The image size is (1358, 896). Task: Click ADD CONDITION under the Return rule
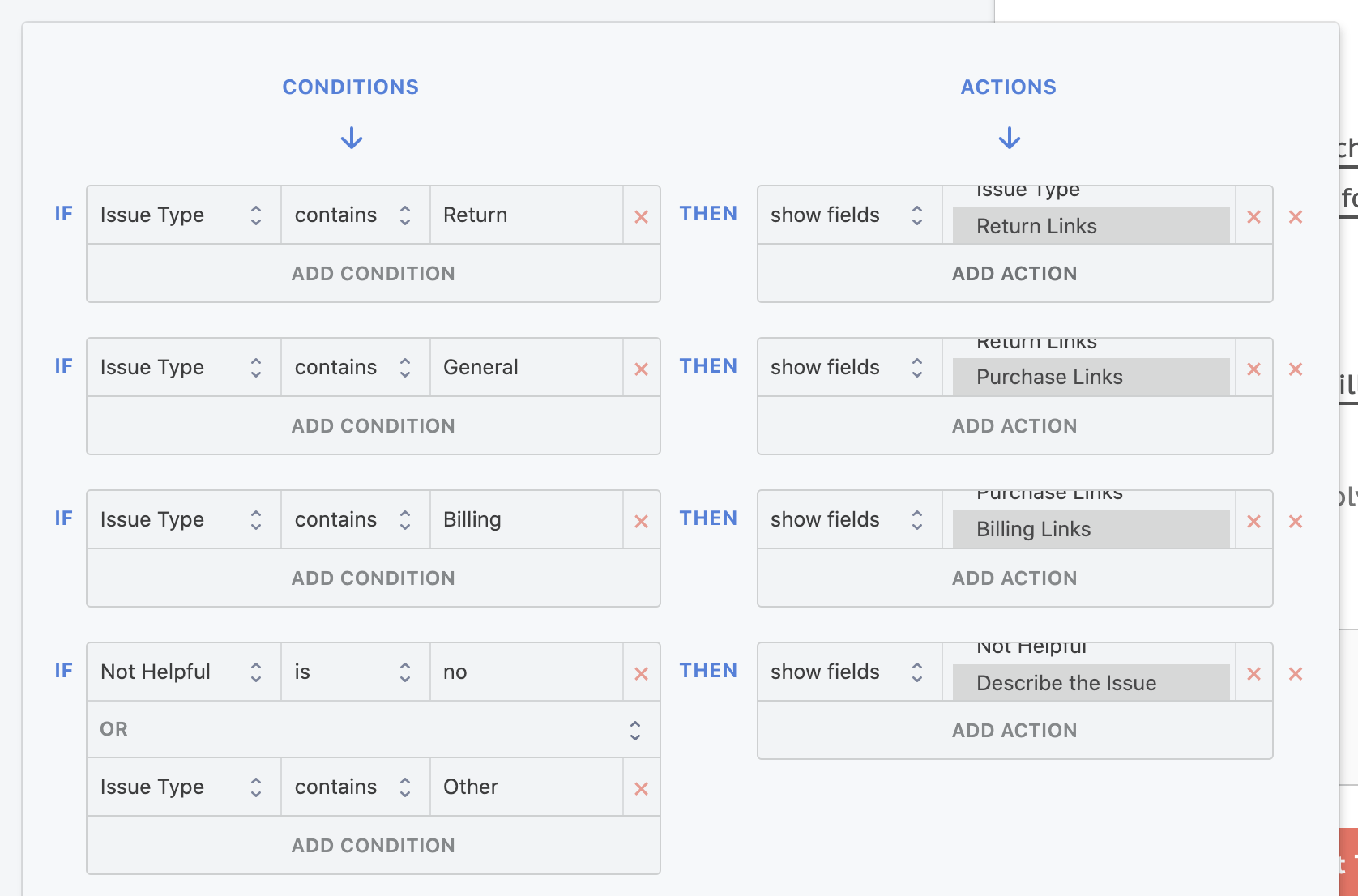(x=372, y=273)
